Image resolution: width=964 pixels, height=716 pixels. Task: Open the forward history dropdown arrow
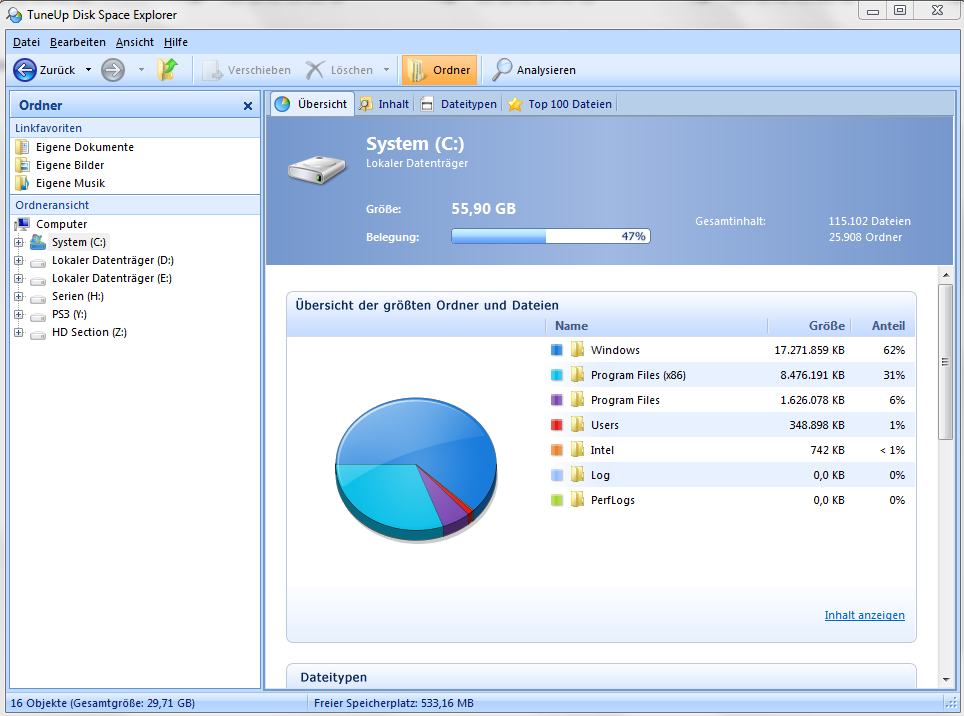141,70
